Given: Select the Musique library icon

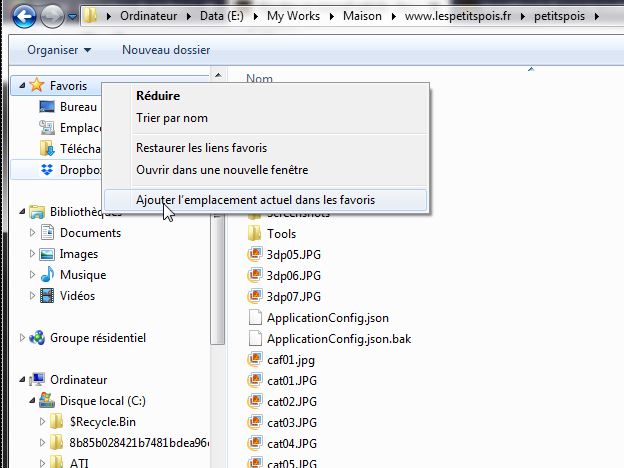Looking at the screenshot, I should click(47, 275).
